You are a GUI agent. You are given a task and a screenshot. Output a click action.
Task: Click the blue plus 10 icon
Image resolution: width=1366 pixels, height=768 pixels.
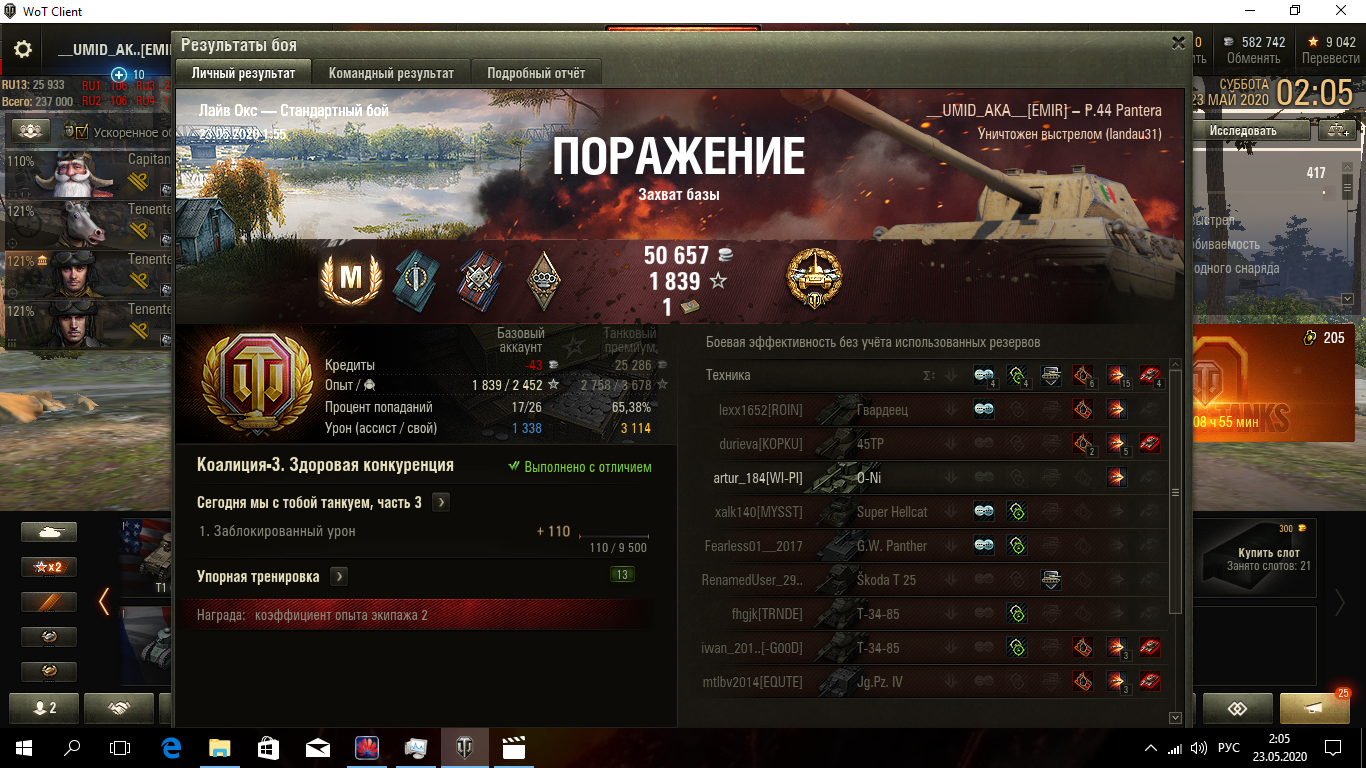[x=119, y=75]
